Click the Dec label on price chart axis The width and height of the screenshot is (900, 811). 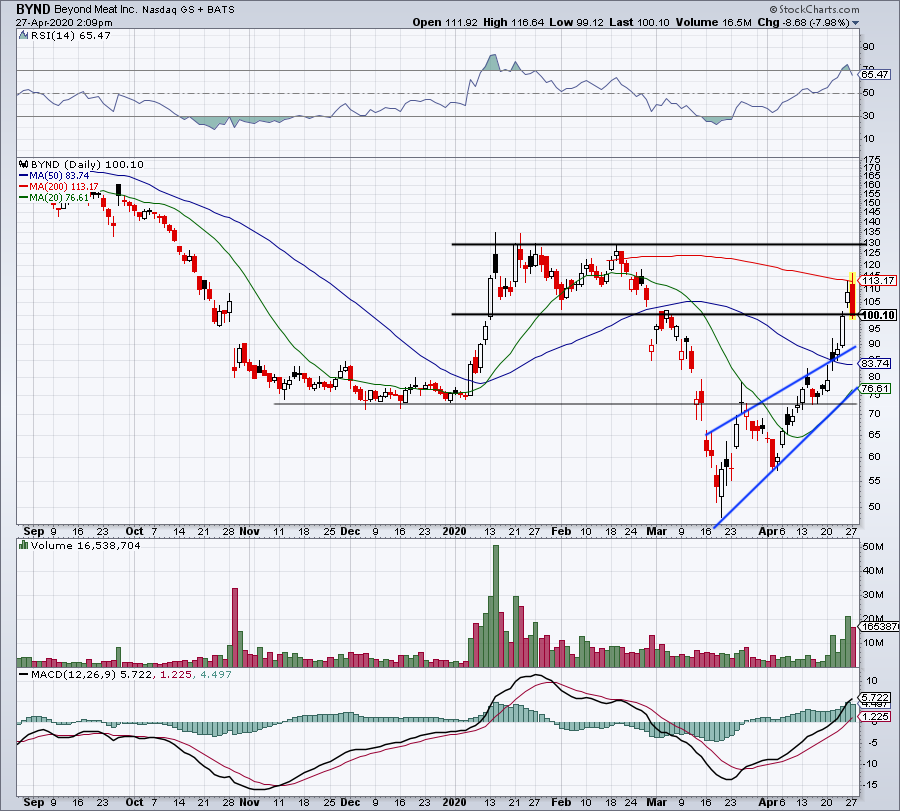(x=350, y=531)
